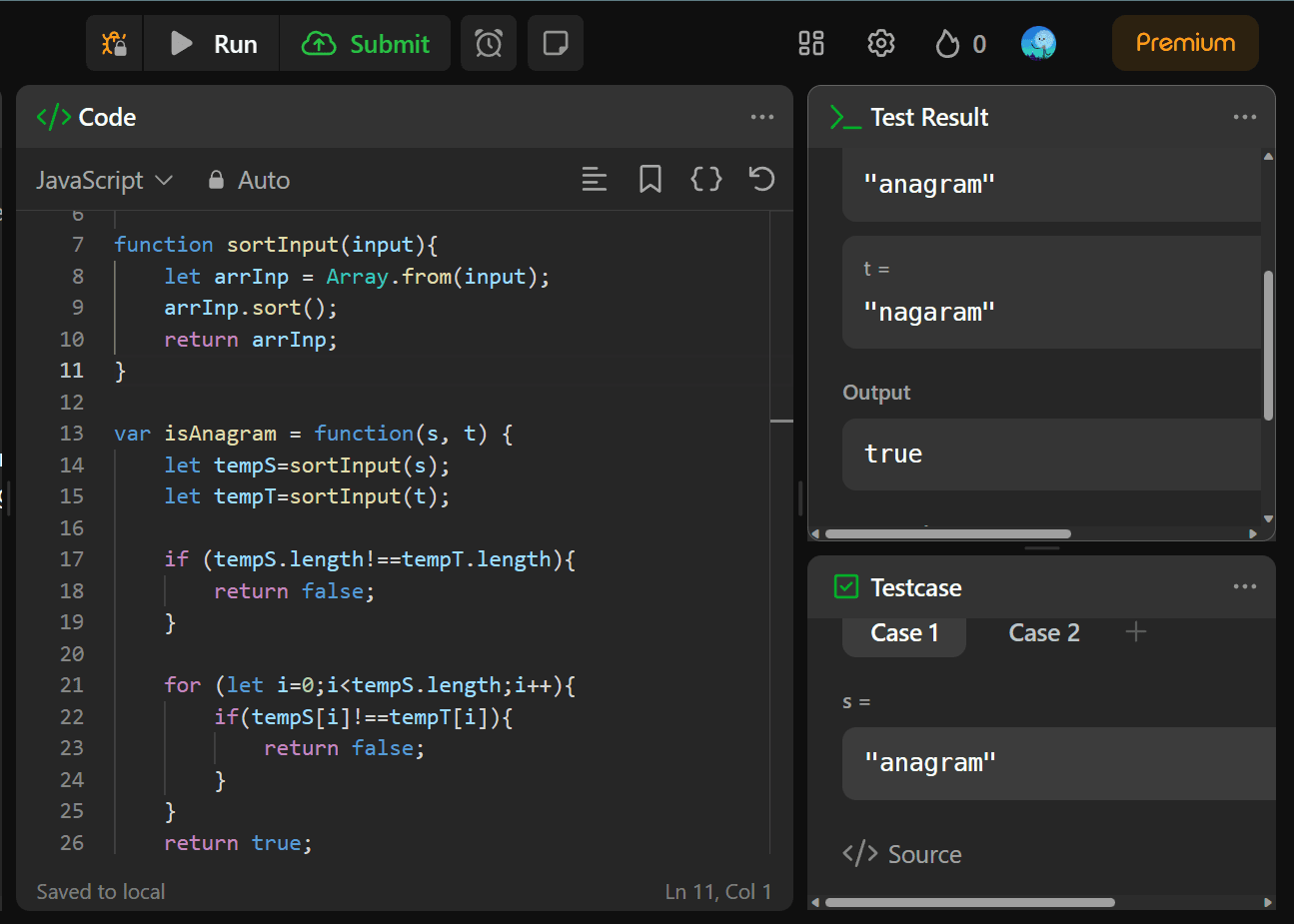This screenshot has height=924, width=1294.
Task: Click the debugger bug icon
Action: click(114, 43)
